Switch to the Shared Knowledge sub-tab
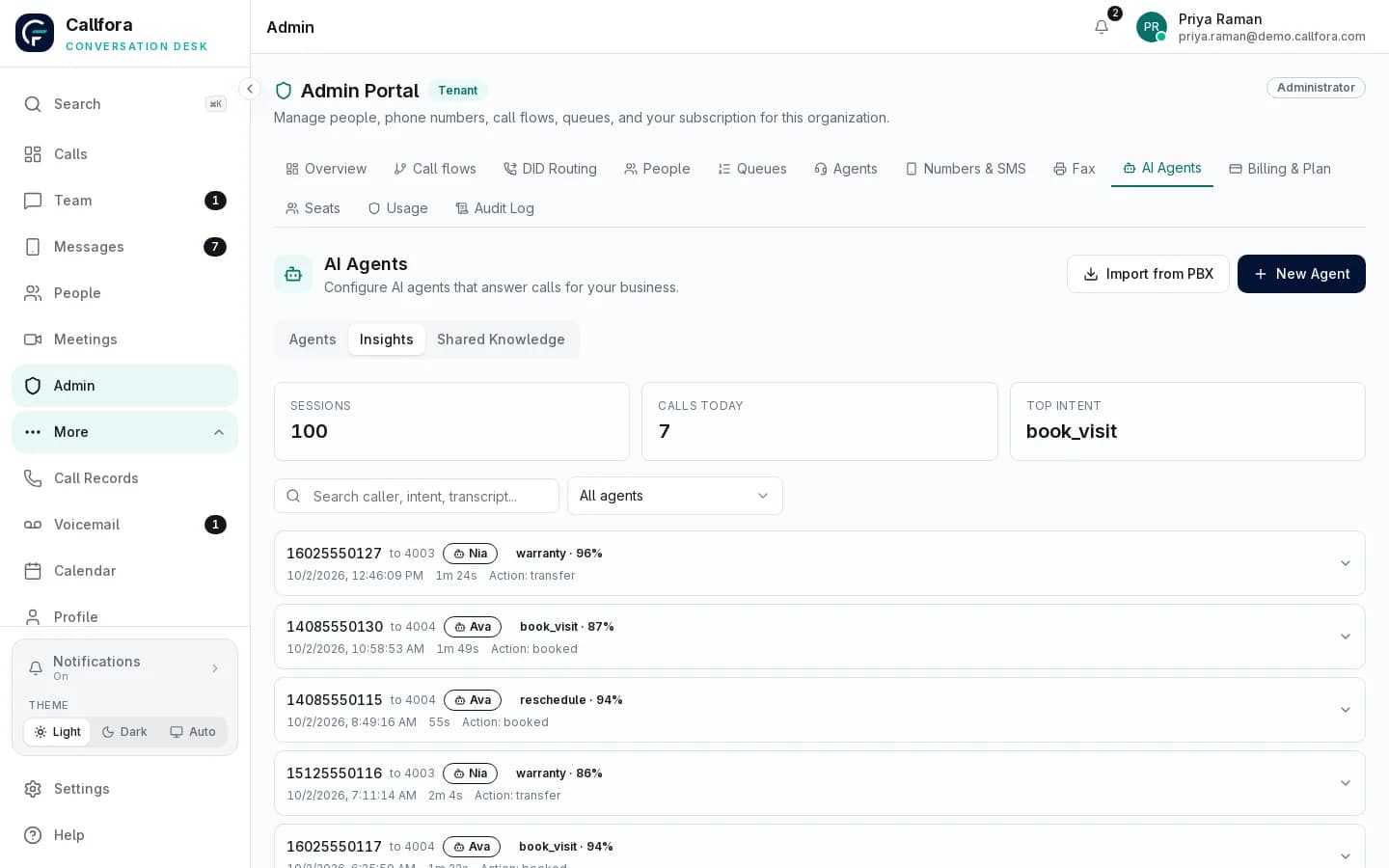Image resolution: width=1389 pixels, height=868 pixels. tap(501, 339)
